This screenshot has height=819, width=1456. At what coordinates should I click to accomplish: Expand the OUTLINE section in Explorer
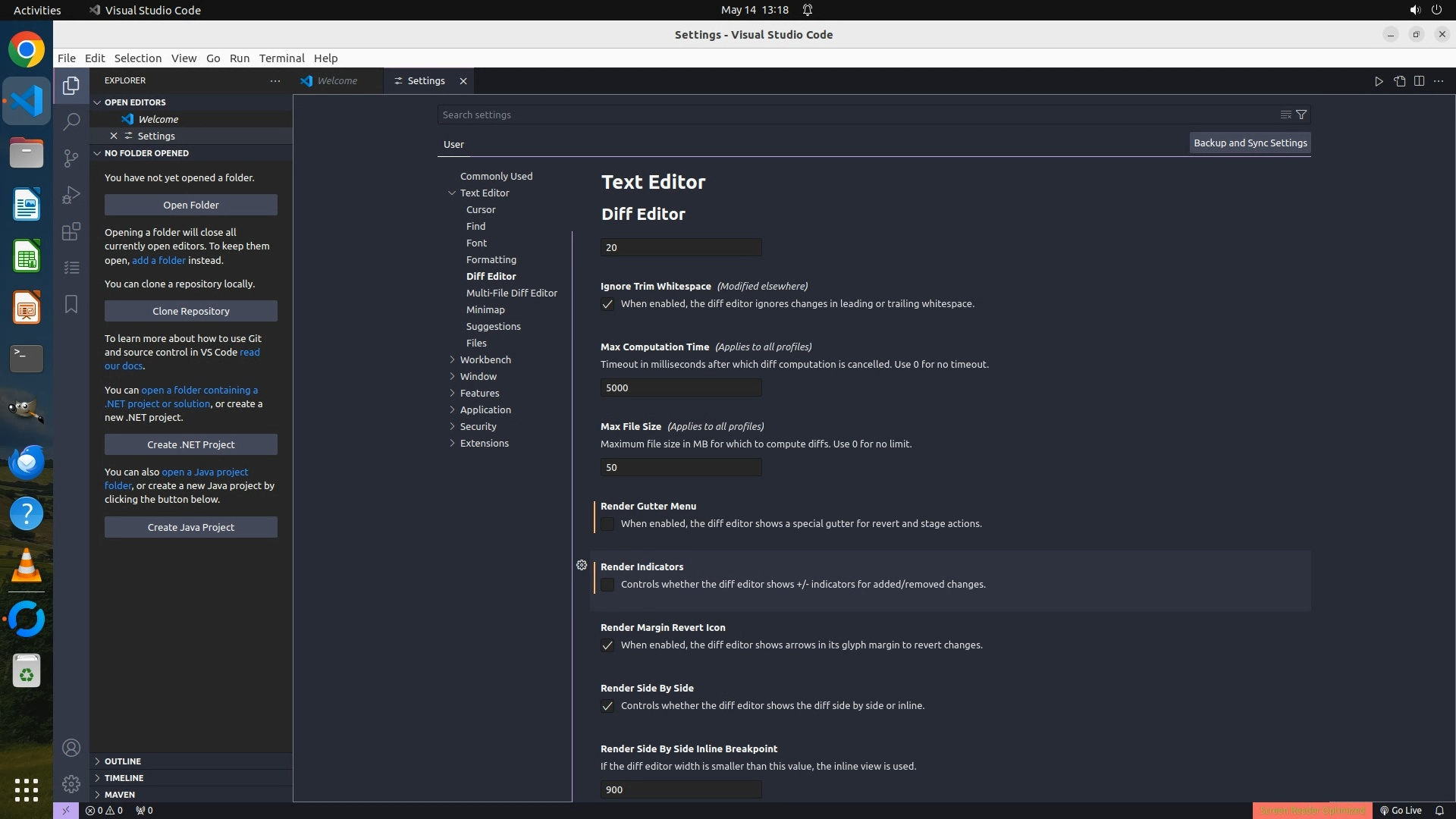[x=122, y=761]
